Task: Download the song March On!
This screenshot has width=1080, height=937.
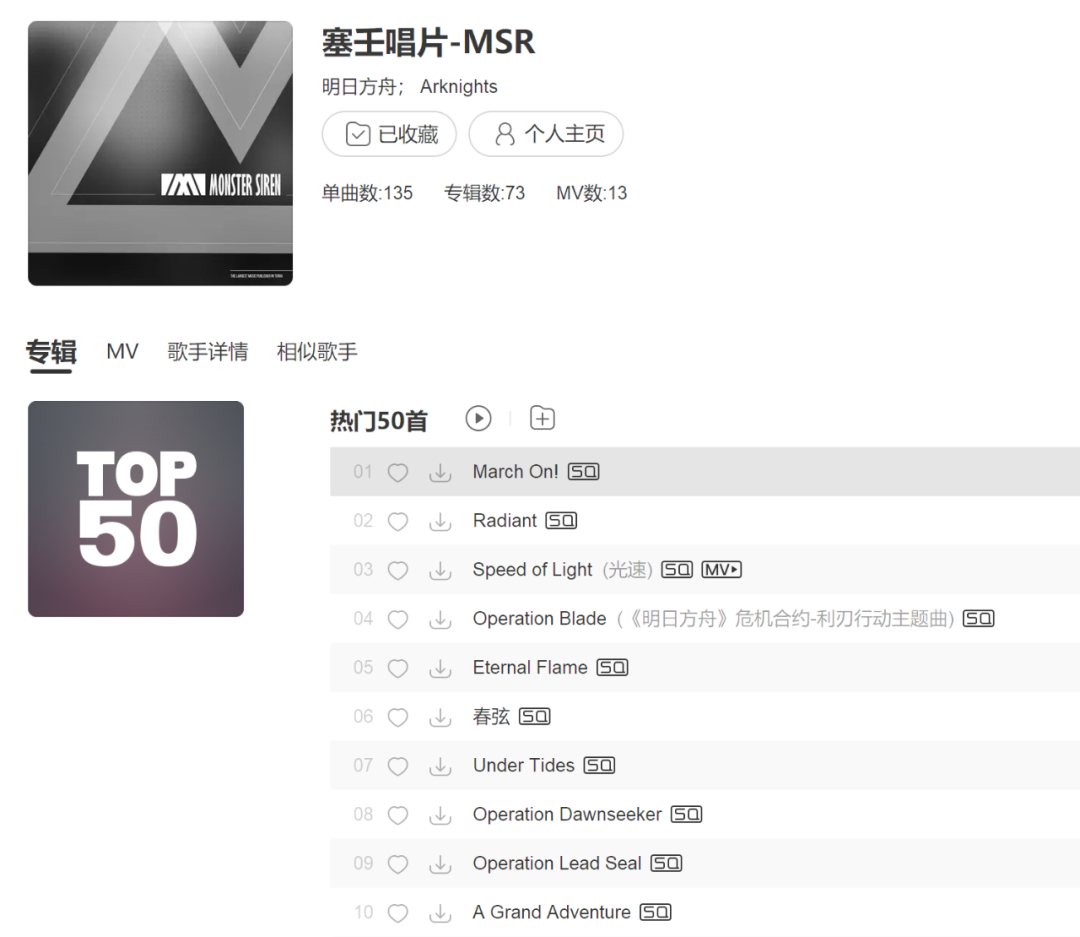Action: (x=440, y=472)
